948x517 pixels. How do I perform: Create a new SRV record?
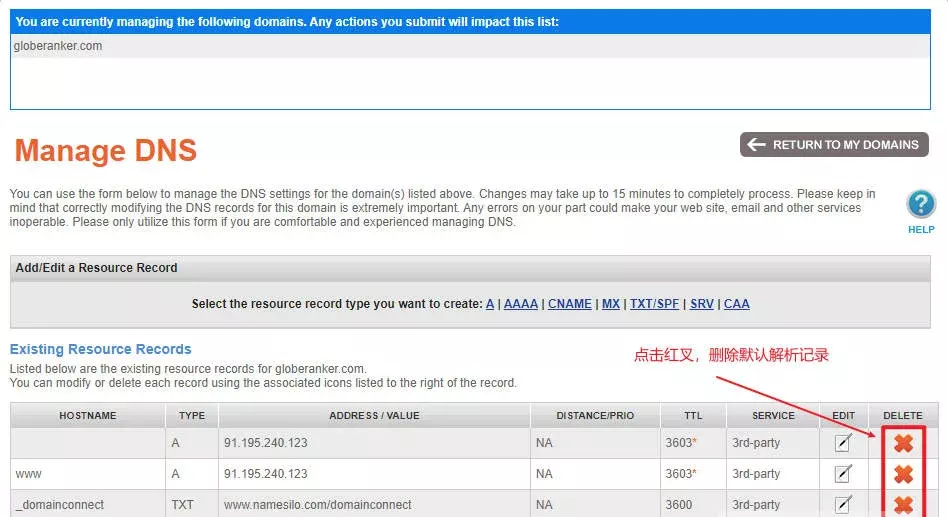[701, 304]
